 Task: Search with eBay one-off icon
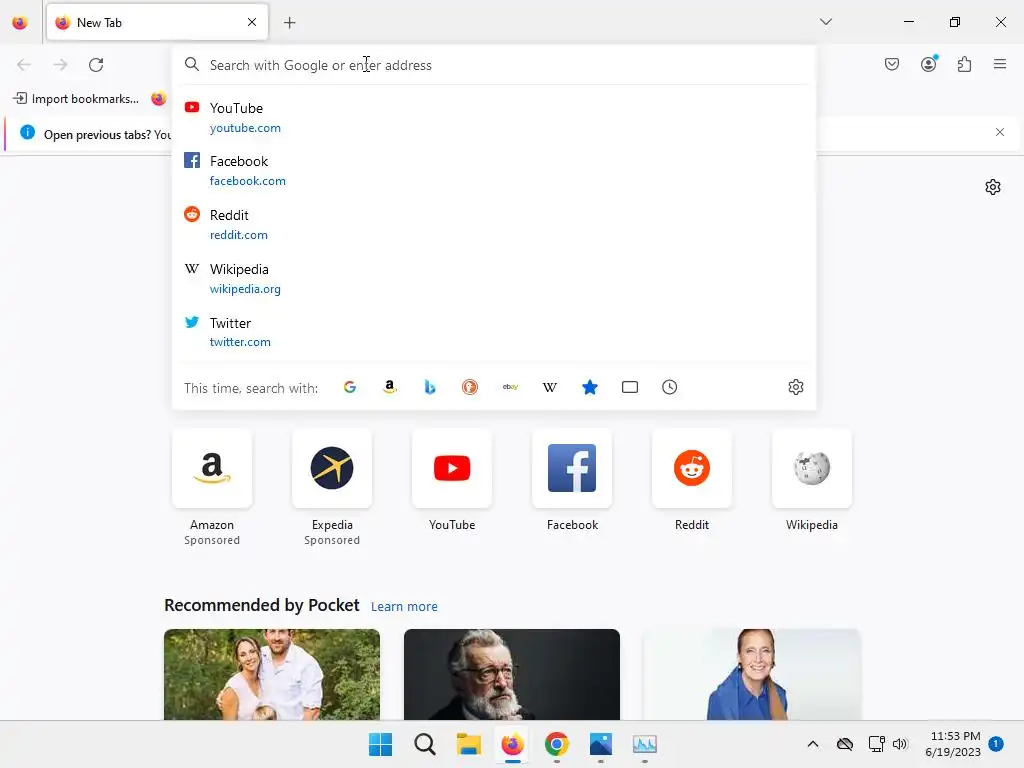[x=510, y=387]
